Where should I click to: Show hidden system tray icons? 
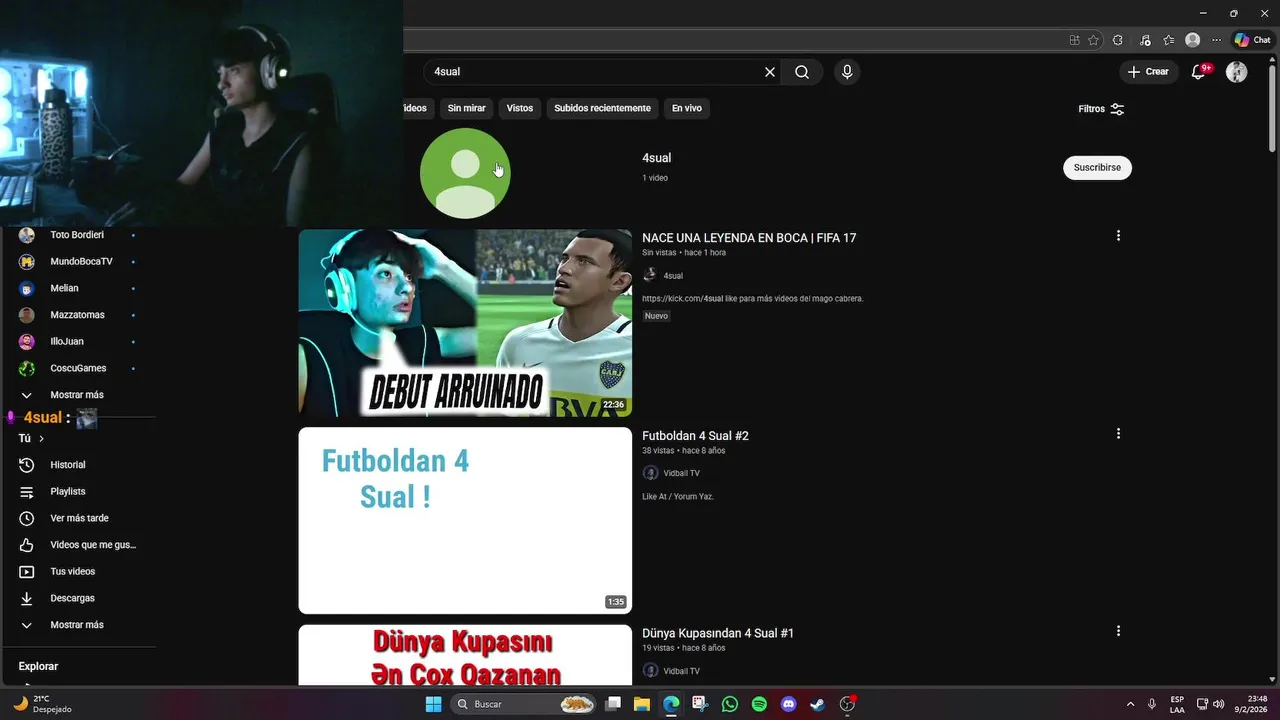click(x=1131, y=704)
